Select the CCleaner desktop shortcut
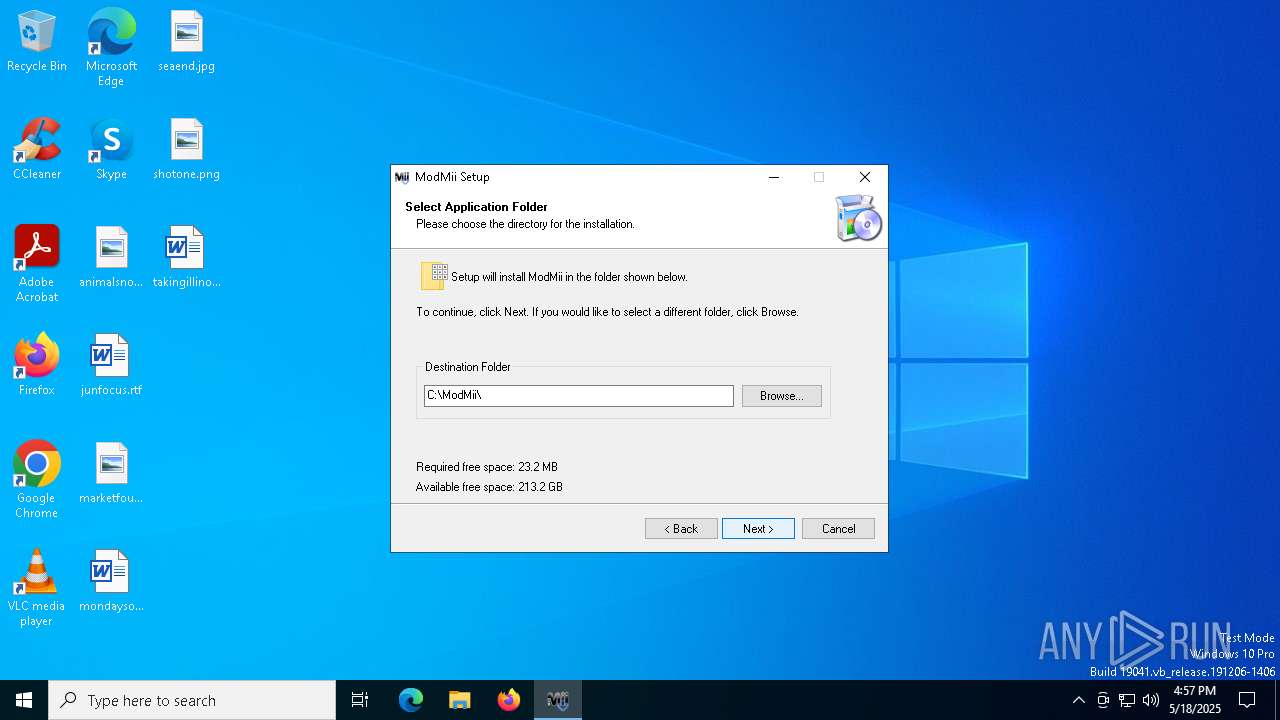 37,150
